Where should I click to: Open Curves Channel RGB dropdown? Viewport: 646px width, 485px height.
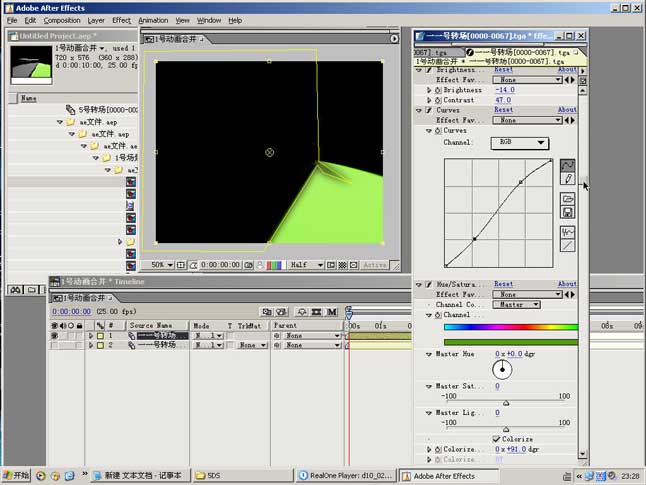coord(520,143)
